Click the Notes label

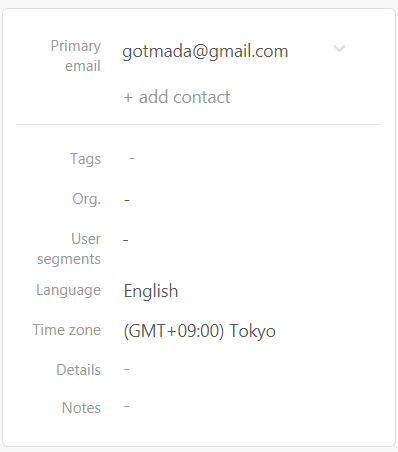81,408
